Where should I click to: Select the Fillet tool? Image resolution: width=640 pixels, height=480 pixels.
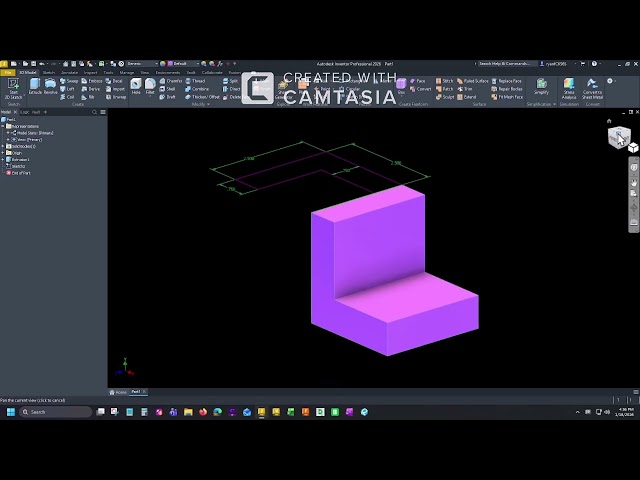pos(150,87)
